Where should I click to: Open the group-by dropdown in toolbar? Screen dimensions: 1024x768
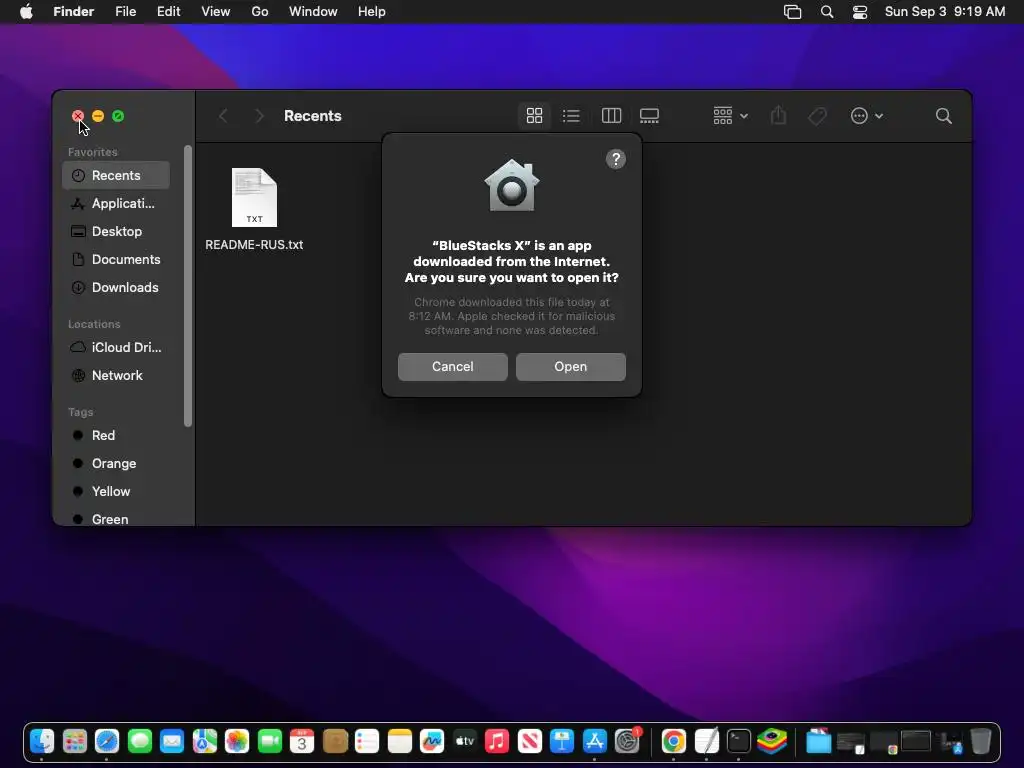click(730, 116)
